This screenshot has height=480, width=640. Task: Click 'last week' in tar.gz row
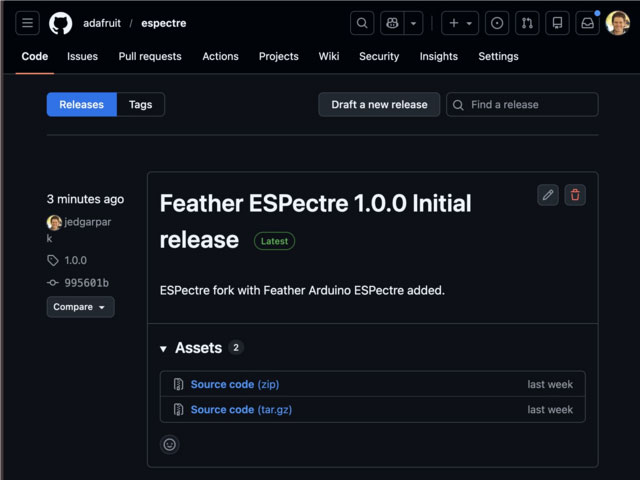coord(550,410)
